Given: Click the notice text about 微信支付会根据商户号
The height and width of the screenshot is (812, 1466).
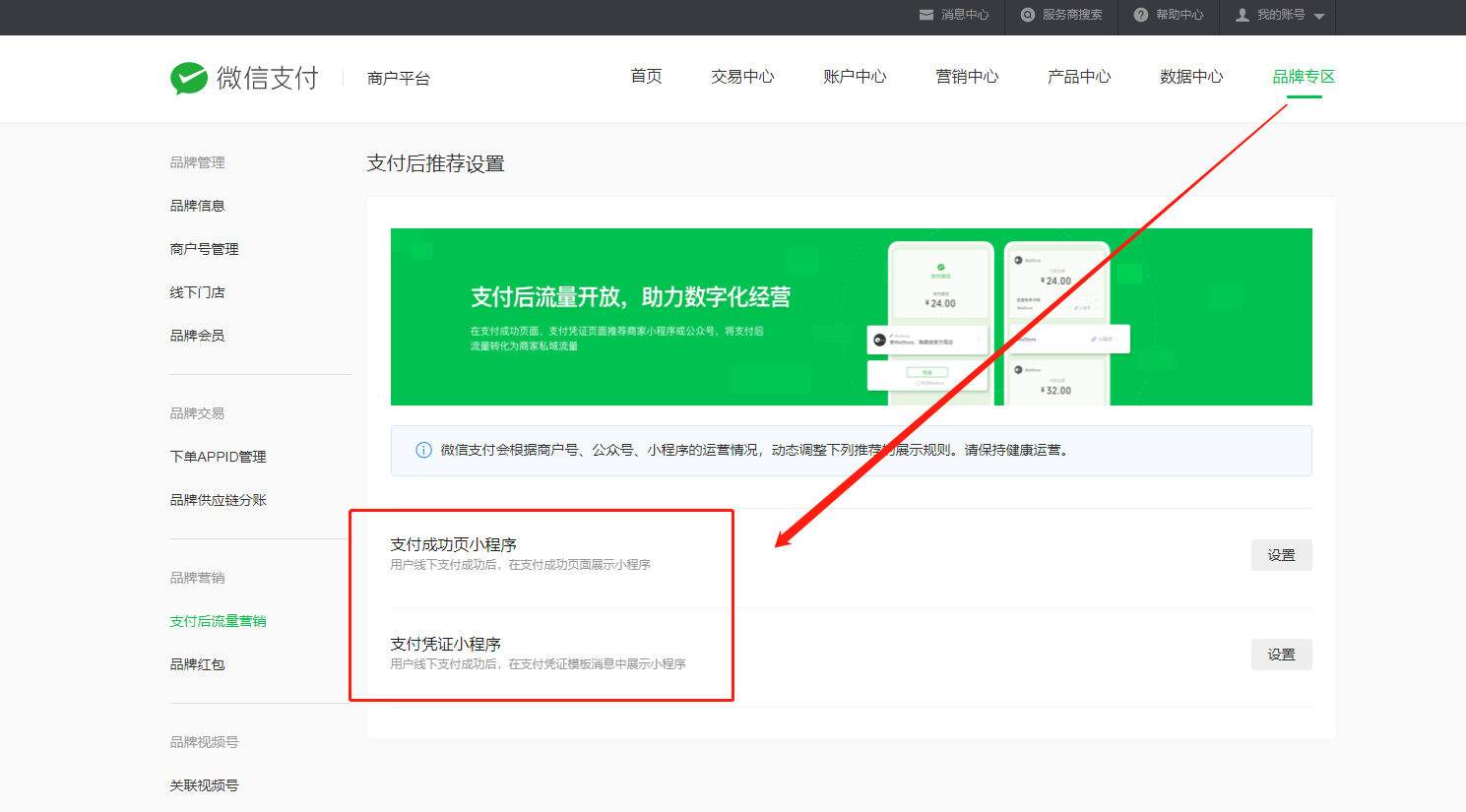Looking at the screenshot, I should pyautogui.click(x=755, y=450).
